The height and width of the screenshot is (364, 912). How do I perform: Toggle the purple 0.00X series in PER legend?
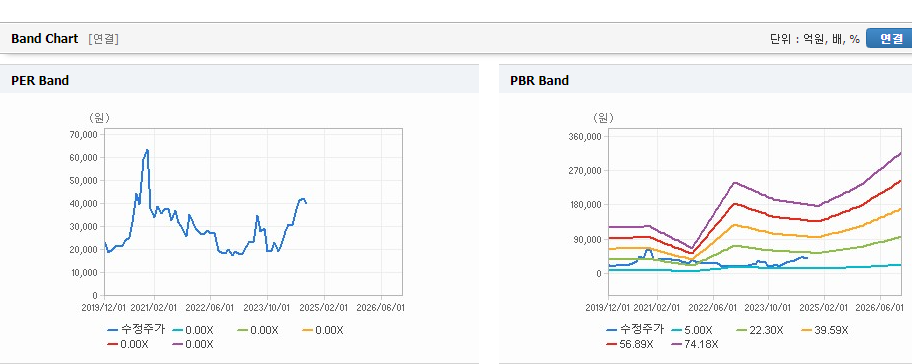(x=193, y=344)
